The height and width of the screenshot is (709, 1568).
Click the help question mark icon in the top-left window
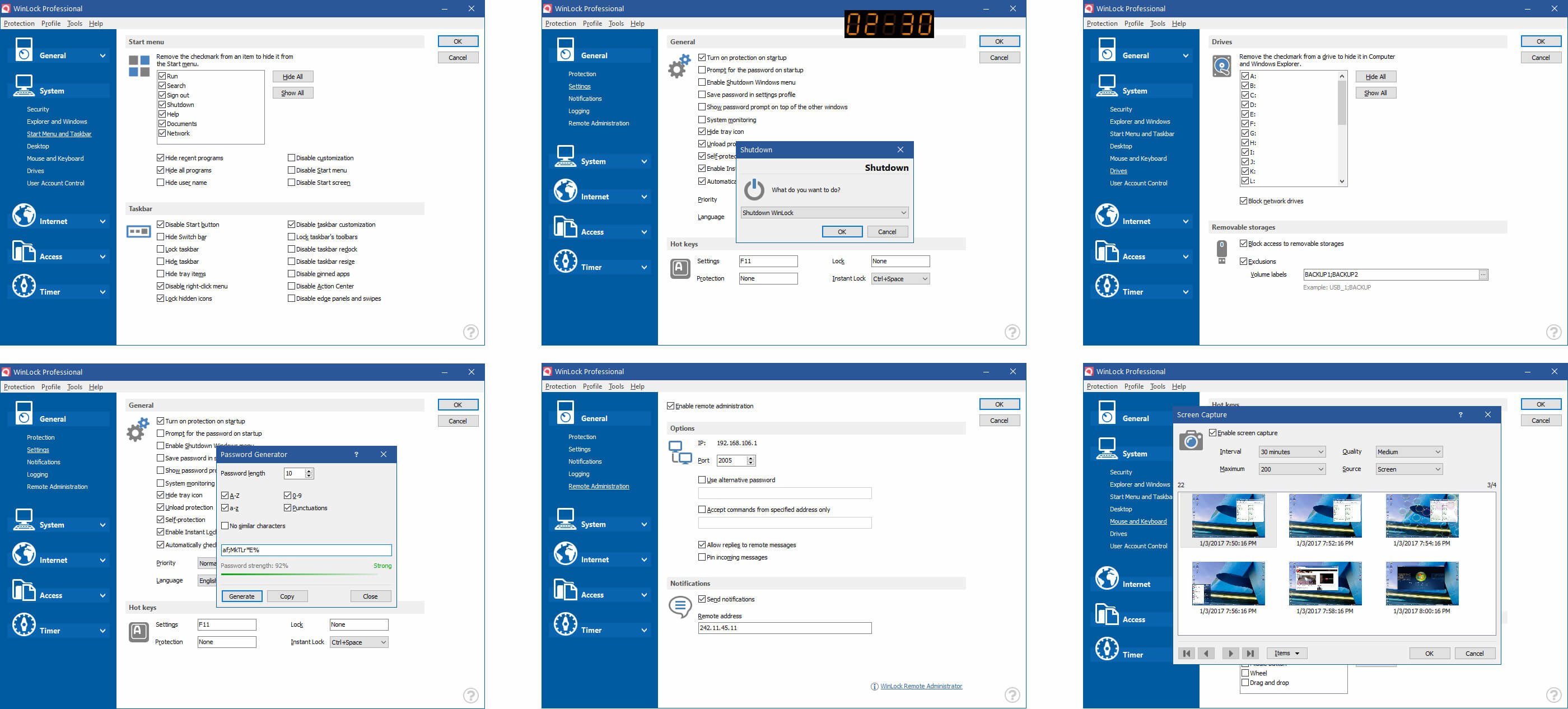(470, 332)
